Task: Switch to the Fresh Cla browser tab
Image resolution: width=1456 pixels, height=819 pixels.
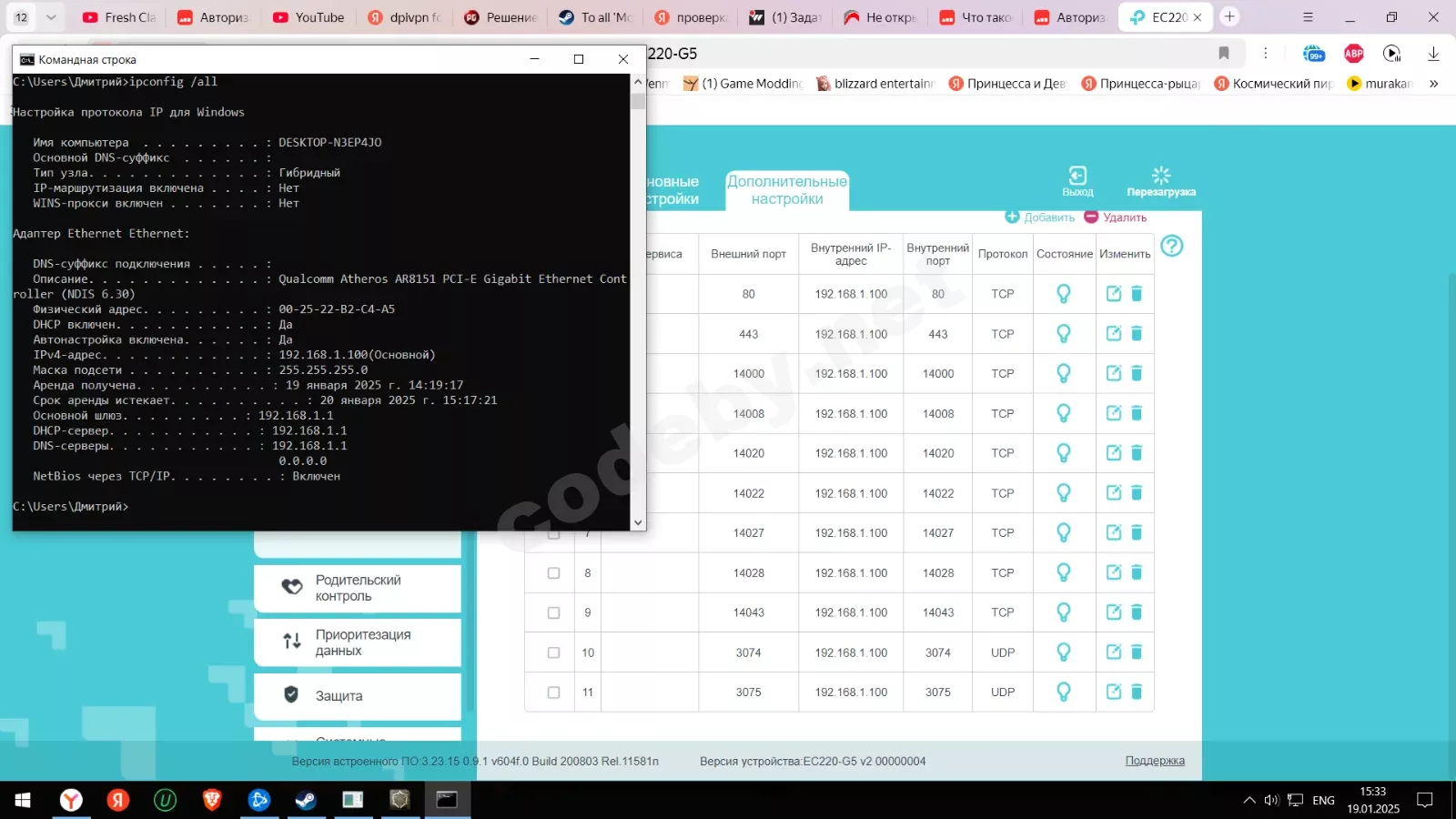Action: 119,17
